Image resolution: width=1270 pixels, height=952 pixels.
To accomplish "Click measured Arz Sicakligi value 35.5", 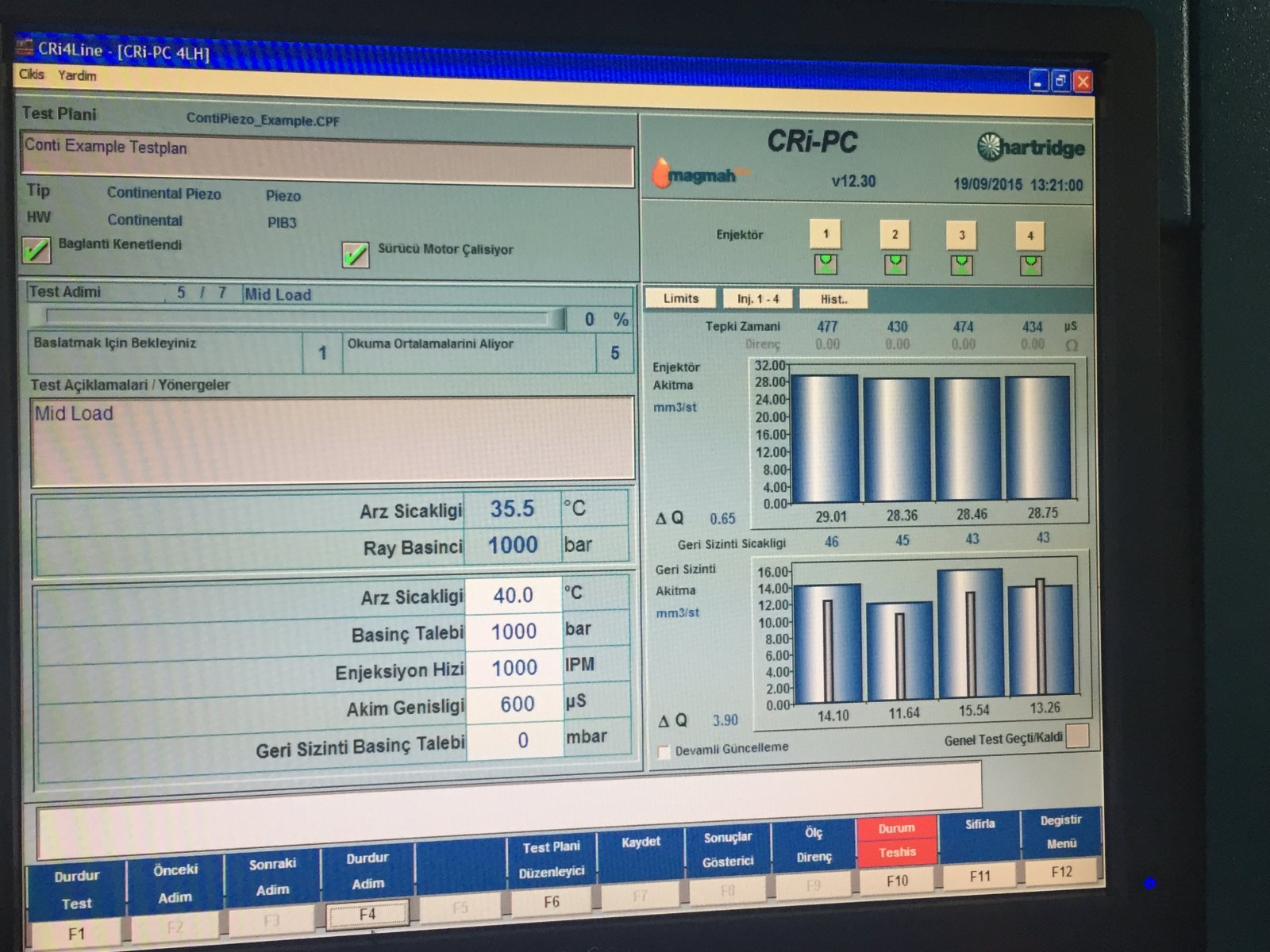I will (512, 509).
